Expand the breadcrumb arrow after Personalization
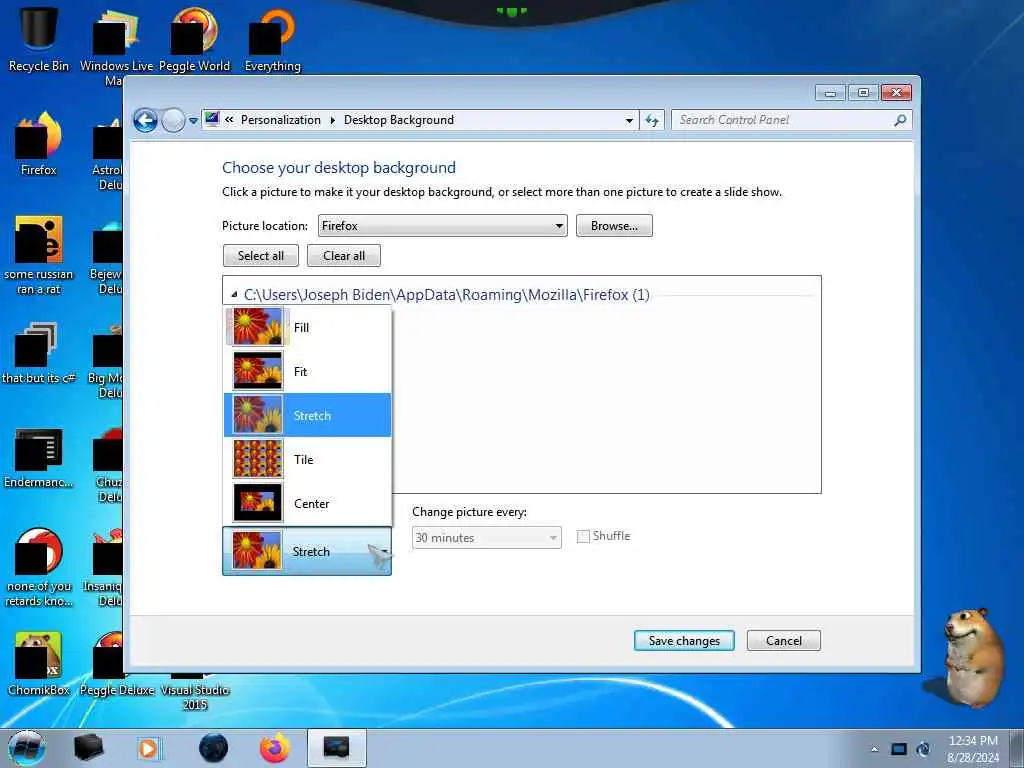This screenshot has height=768, width=1024. [x=332, y=120]
